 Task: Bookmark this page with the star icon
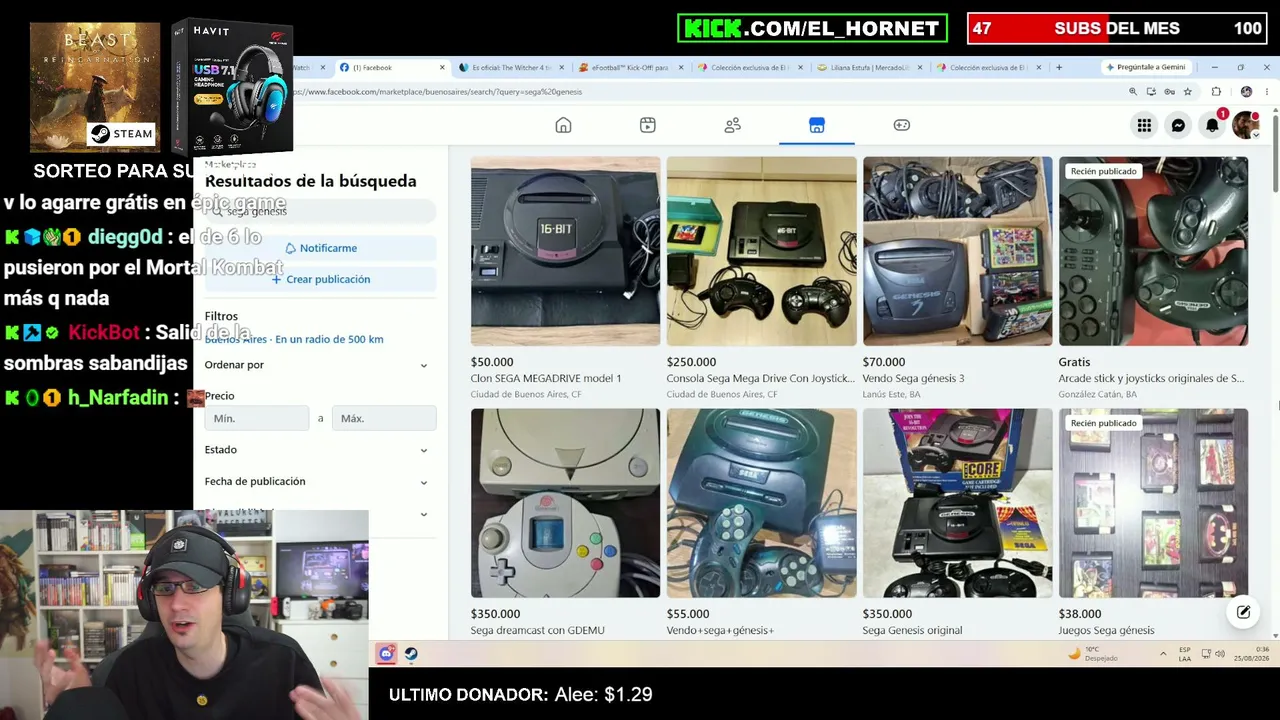pos(1188,92)
